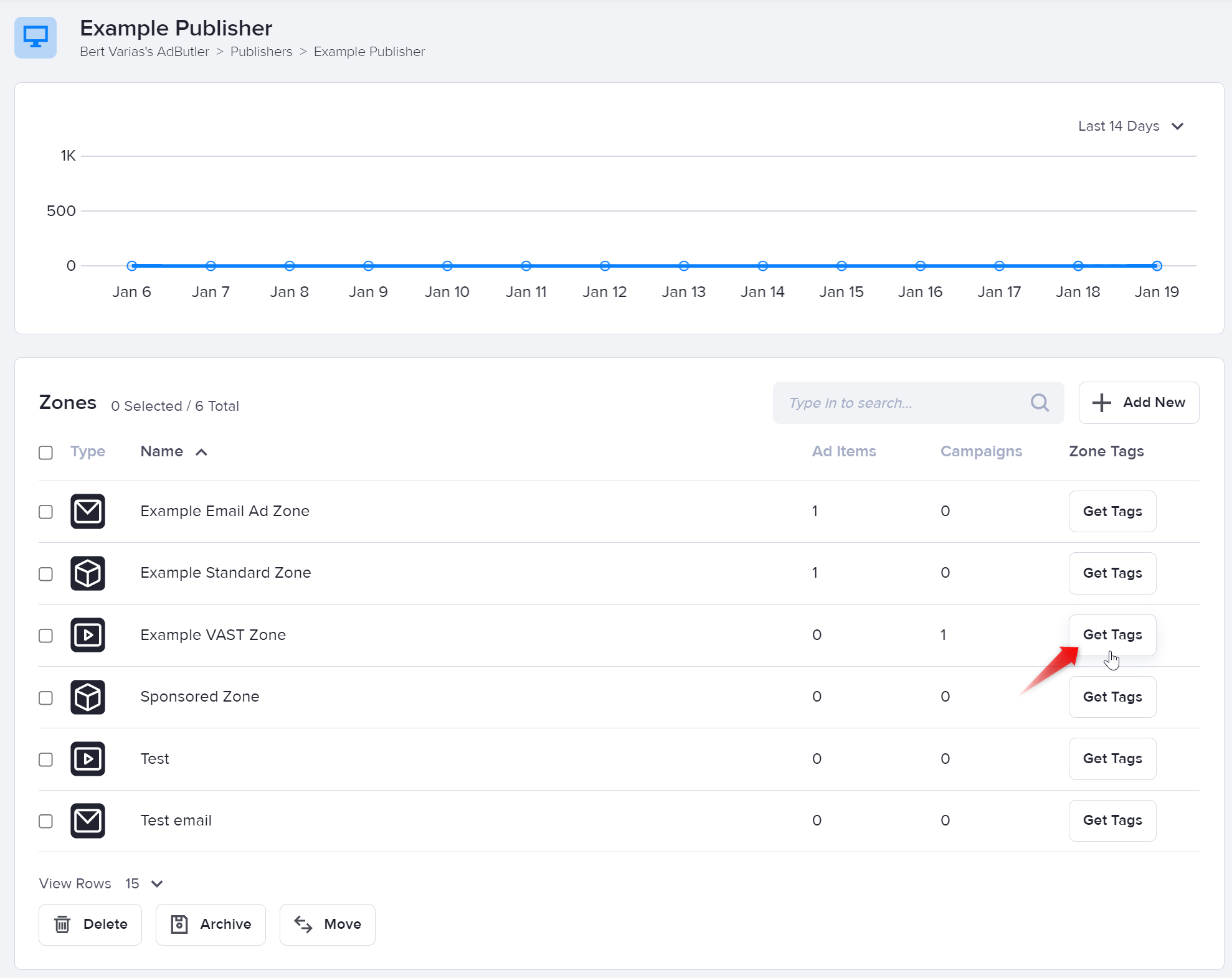Go to Publishers in the breadcrumb
The height and width of the screenshot is (978, 1232).
[x=261, y=52]
